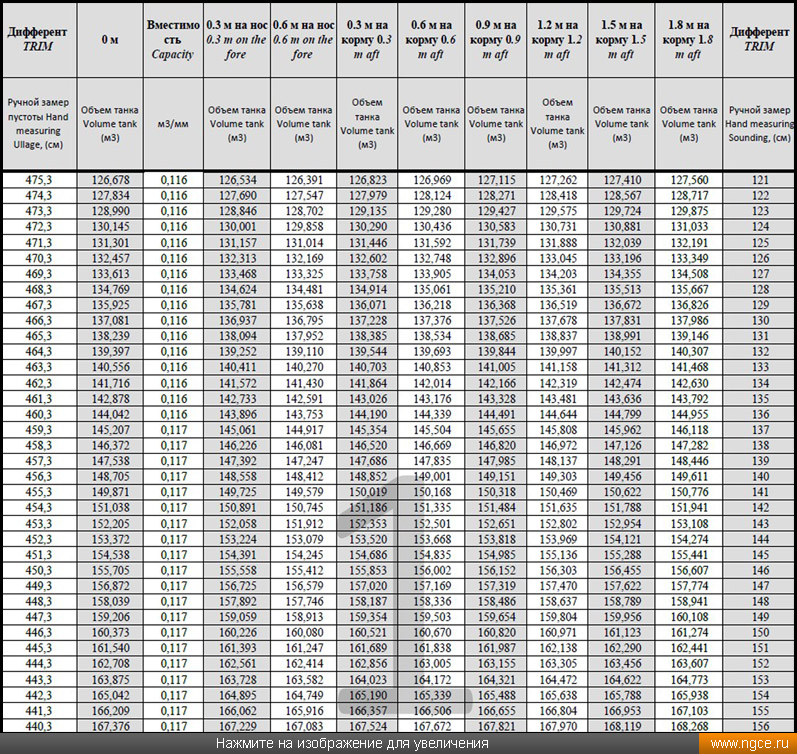Select the 'Вместимость Capacity' column header
Image resolution: width=797 pixels, height=754 pixels.
173,40
